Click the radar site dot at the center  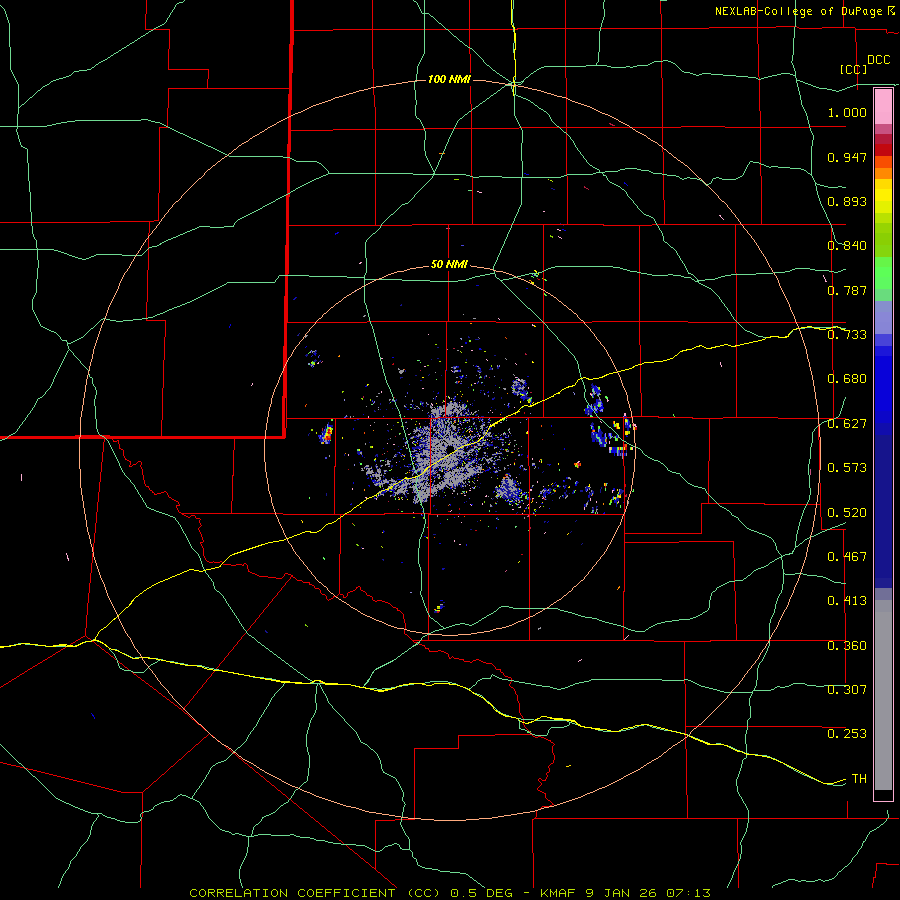(451, 448)
